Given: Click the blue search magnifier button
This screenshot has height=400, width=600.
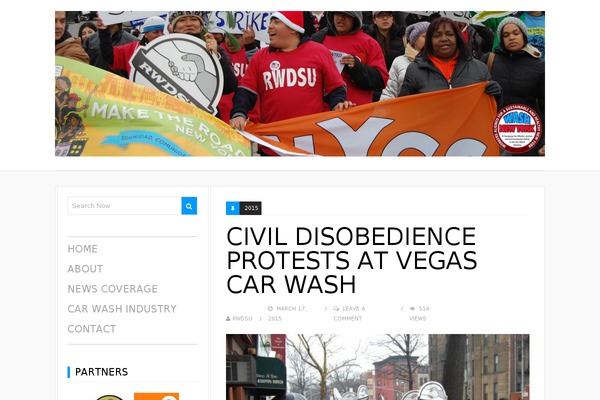Looking at the screenshot, I should pyautogui.click(x=189, y=206).
